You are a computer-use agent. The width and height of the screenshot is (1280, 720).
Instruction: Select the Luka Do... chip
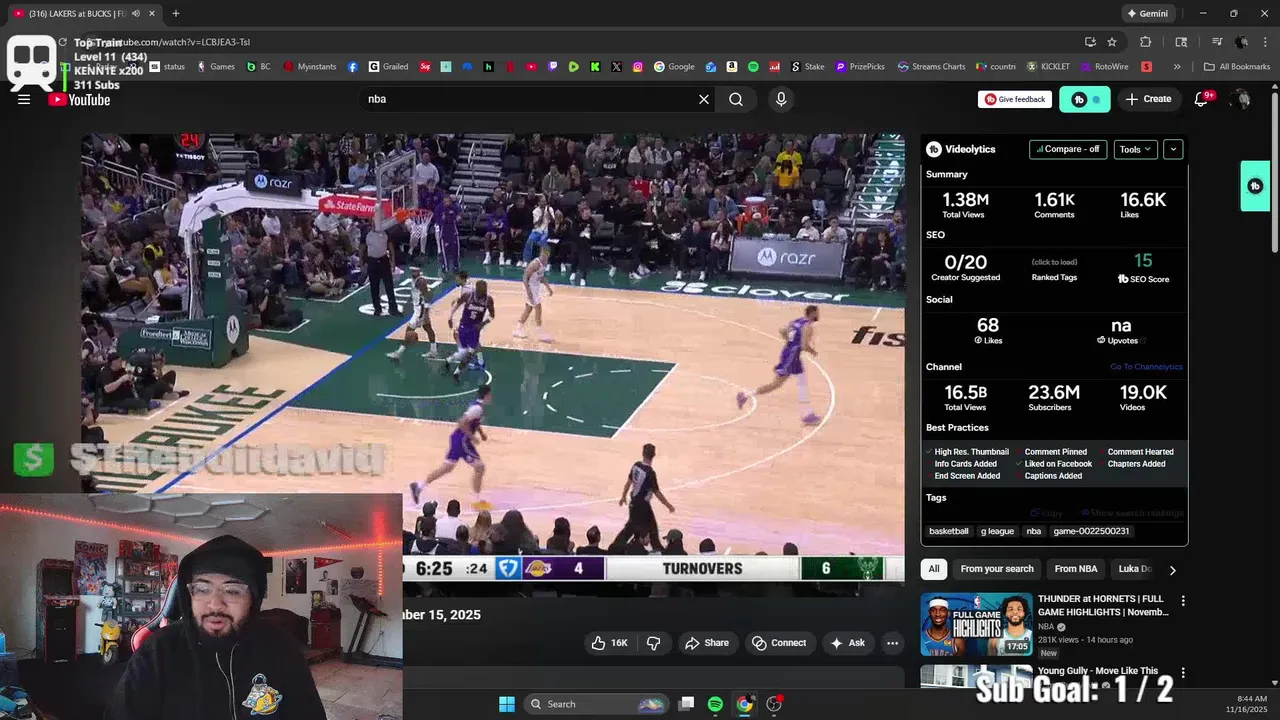click(x=1134, y=569)
